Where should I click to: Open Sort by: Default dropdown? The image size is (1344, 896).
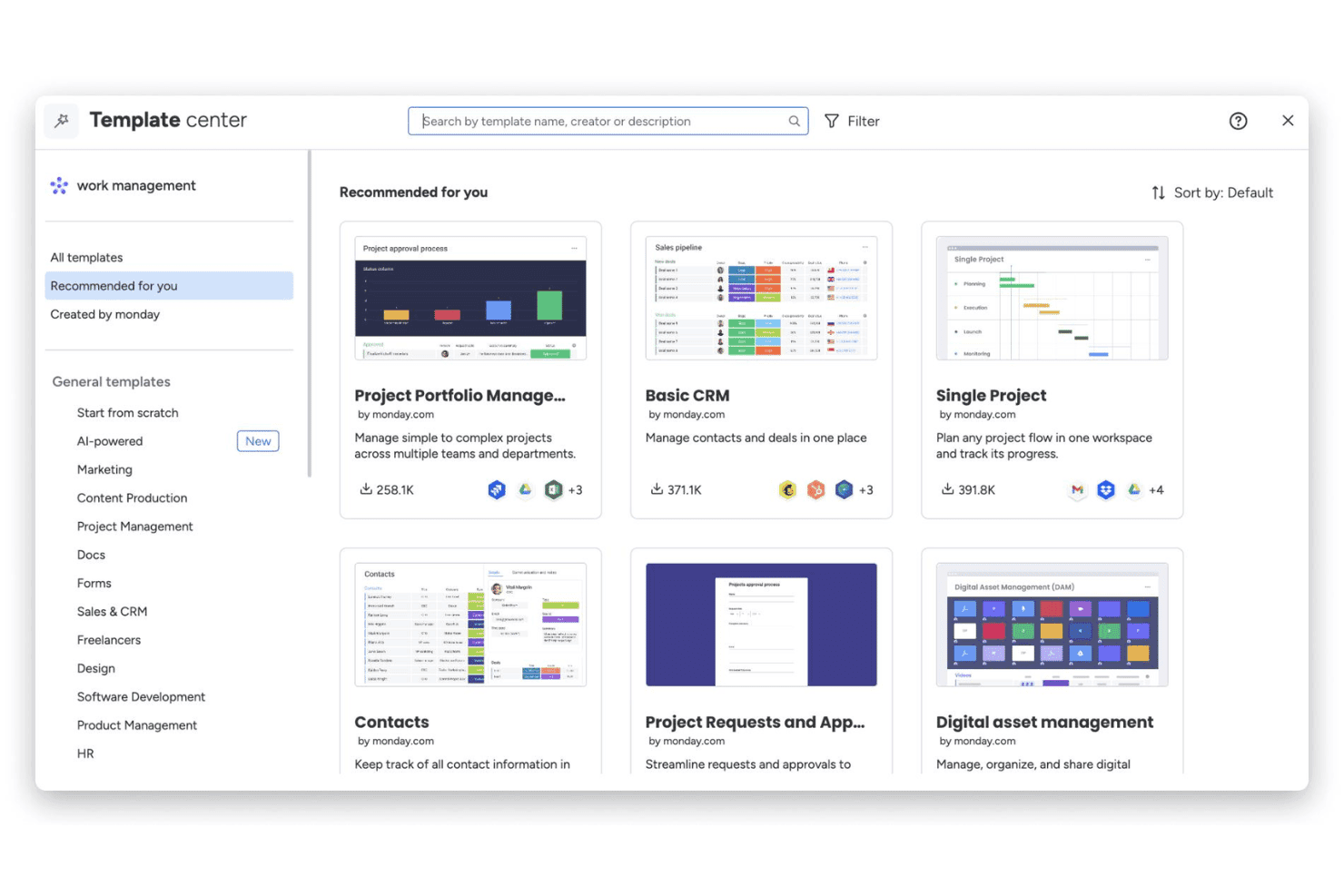click(x=1212, y=192)
